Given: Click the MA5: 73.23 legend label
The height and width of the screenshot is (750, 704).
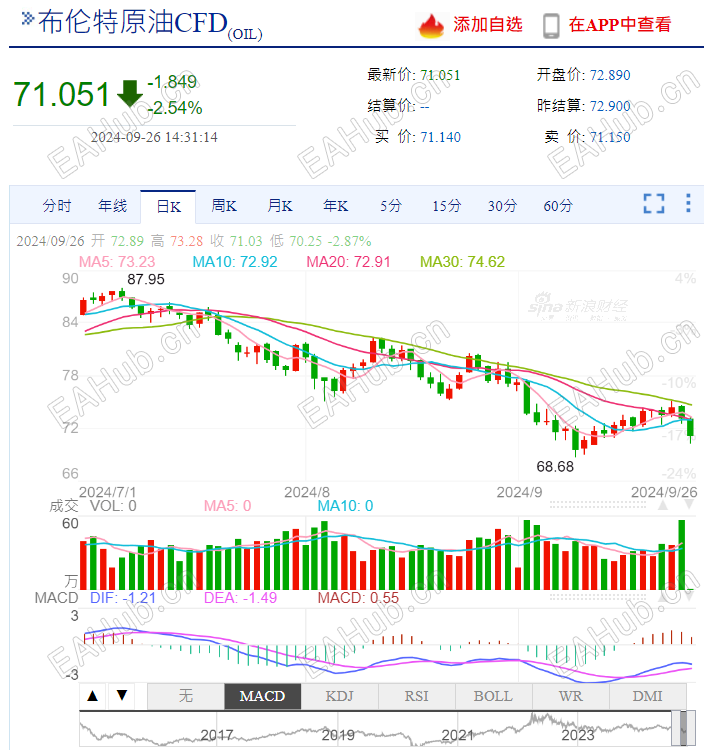Looking at the screenshot, I should coord(117,262).
